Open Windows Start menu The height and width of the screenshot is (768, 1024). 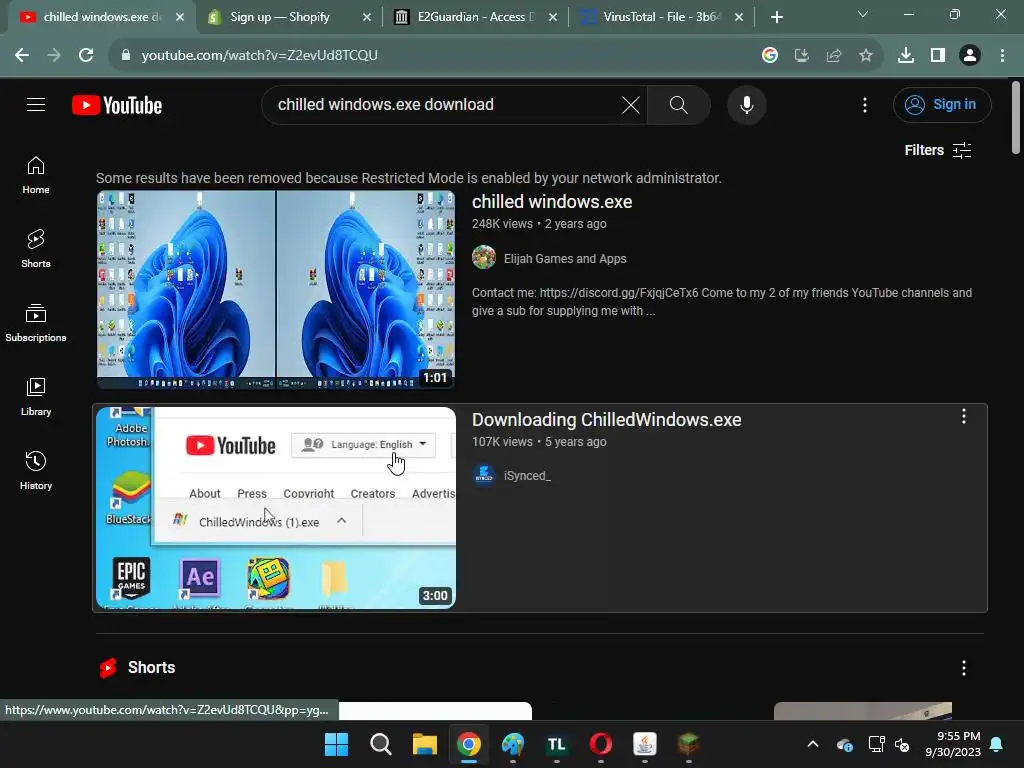pos(336,744)
